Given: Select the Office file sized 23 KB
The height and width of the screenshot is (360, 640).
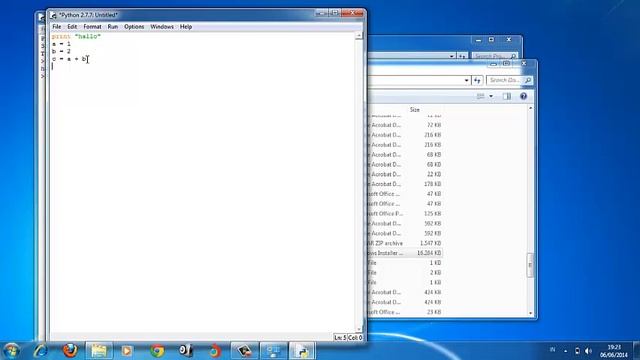Looking at the screenshot, I should [405, 312].
